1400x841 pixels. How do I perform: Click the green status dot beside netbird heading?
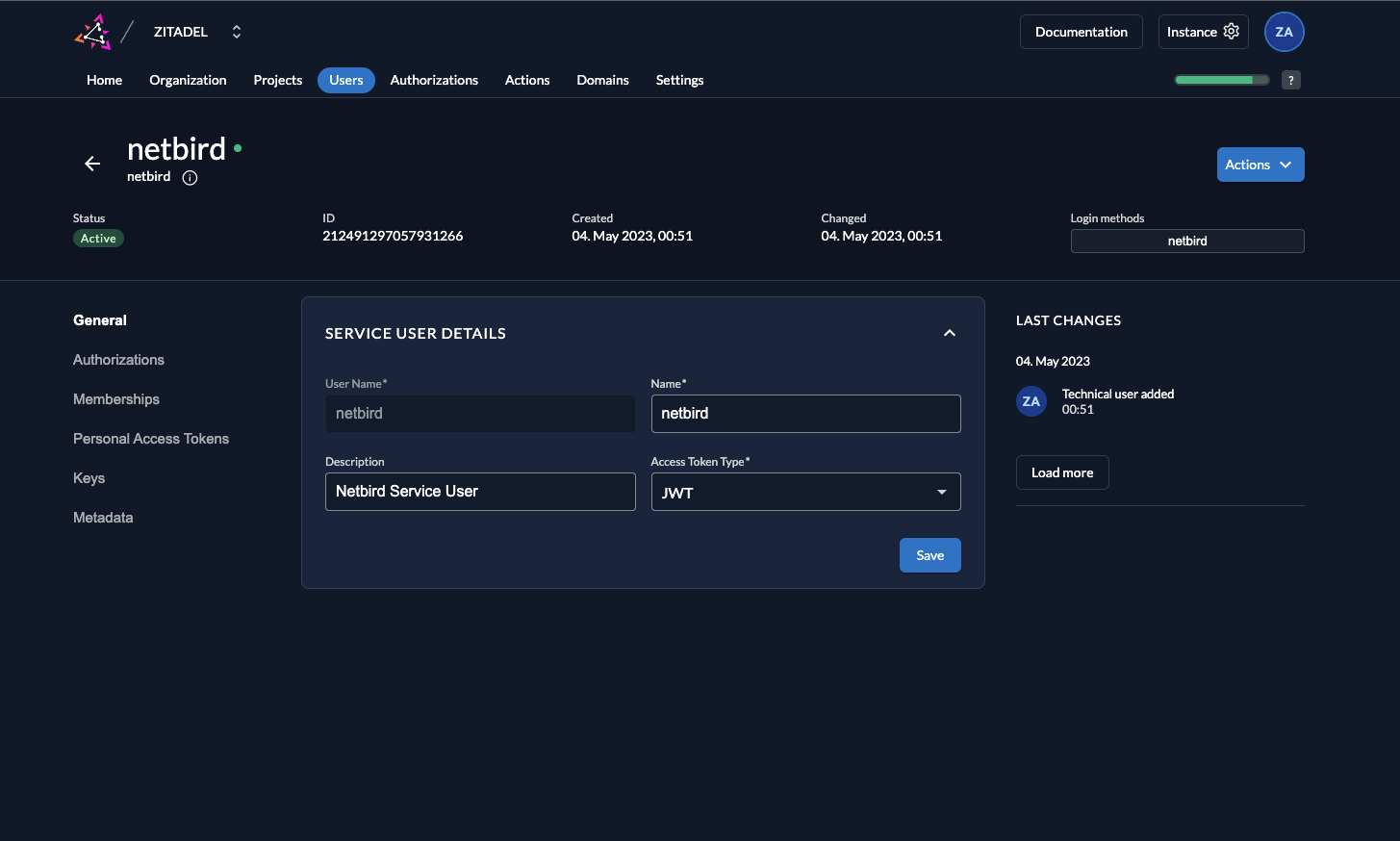click(x=238, y=148)
